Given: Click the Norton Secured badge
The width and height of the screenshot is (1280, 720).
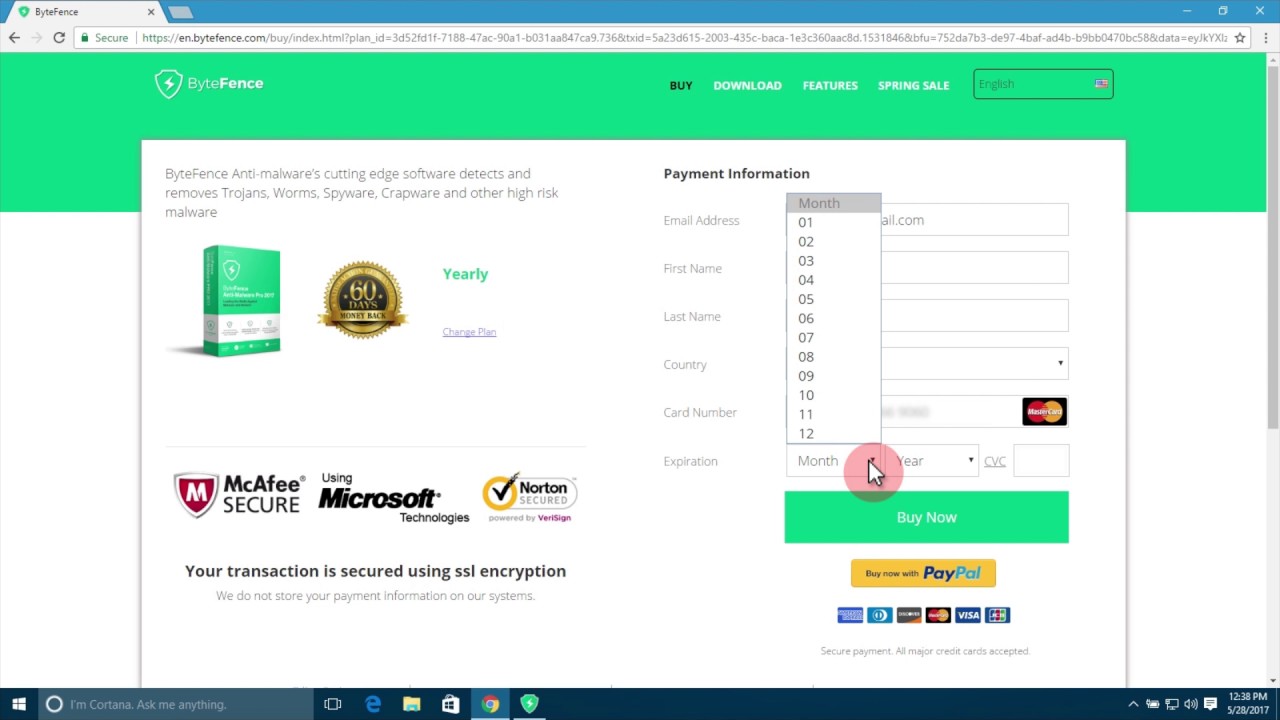Looking at the screenshot, I should coord(530,497).
